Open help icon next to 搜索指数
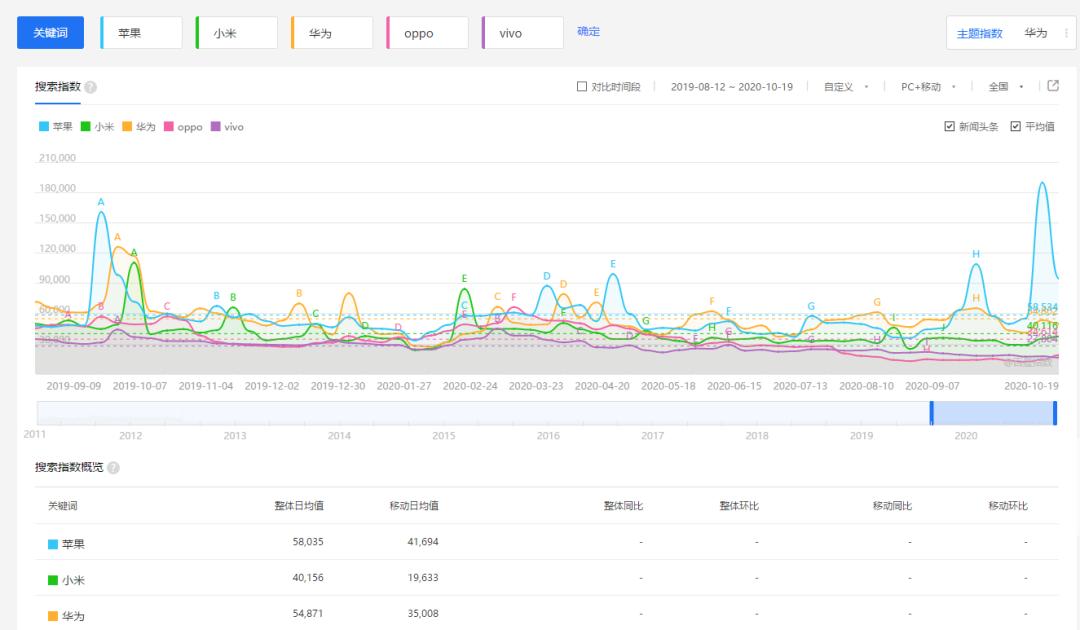Screen dimensions: 1080x630 [x=91, y=87]
